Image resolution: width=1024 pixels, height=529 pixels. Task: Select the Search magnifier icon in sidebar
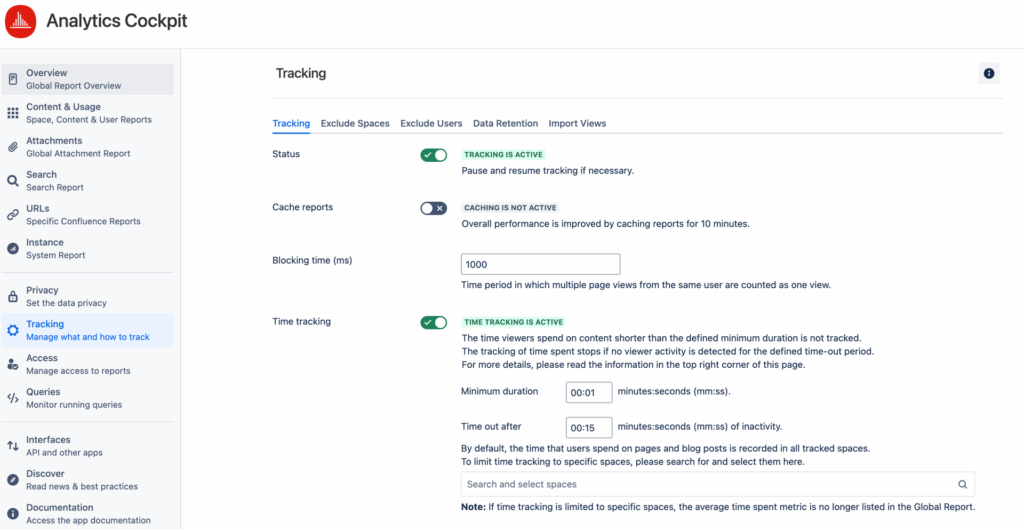coord(12,181)
